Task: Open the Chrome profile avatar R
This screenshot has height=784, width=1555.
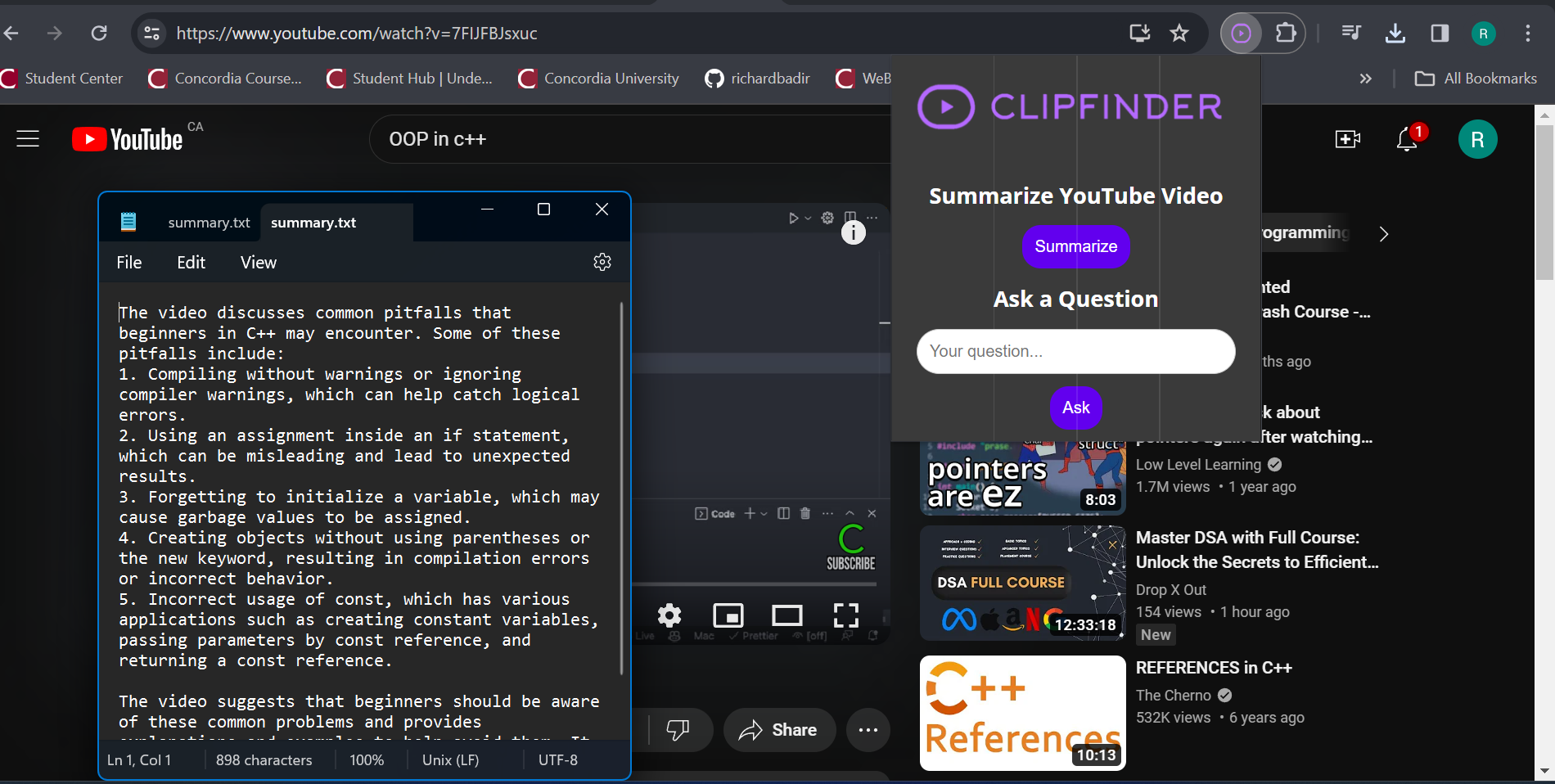Action: tap(1484, 34)
